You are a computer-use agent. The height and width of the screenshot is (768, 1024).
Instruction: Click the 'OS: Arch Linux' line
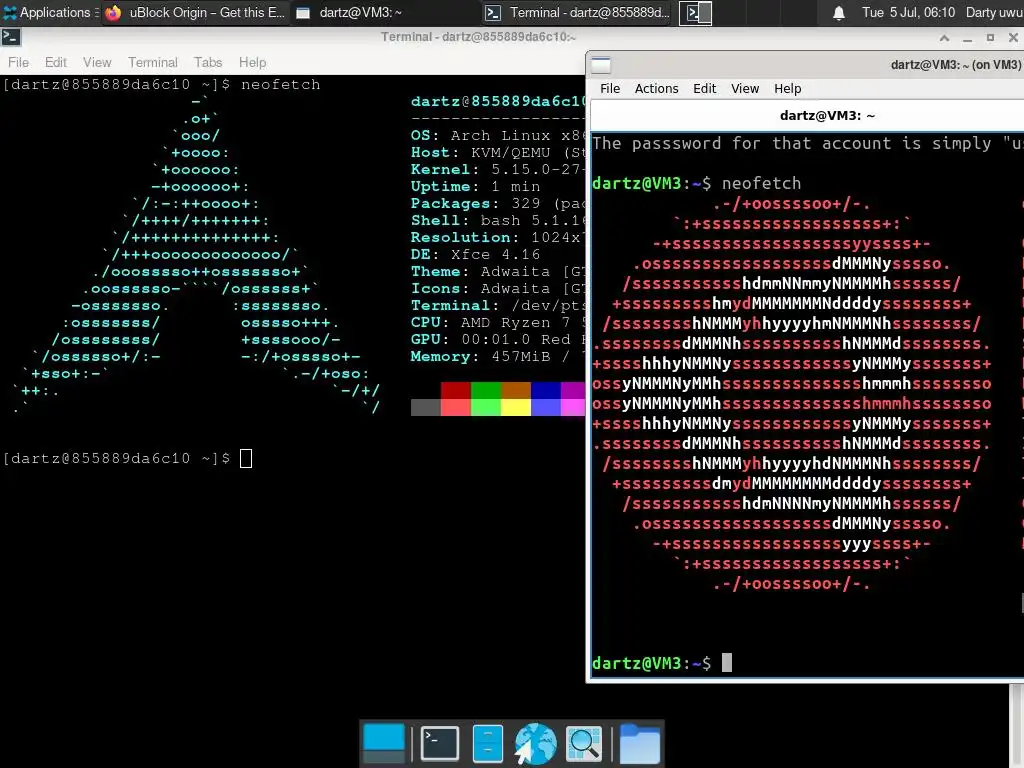tap(498, 135)
